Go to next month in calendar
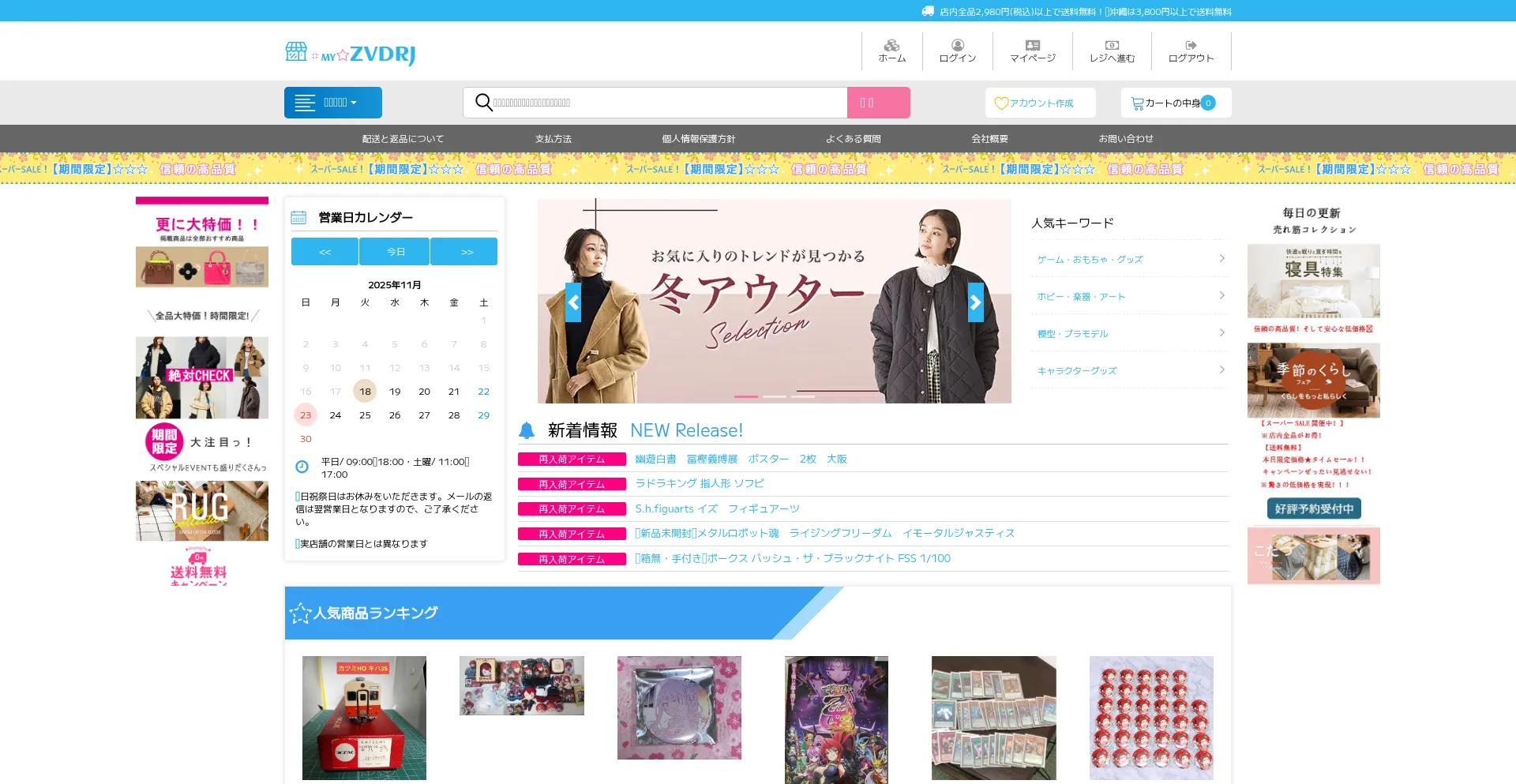This screenshot has height=784, width=1516. tap(466, 252)
